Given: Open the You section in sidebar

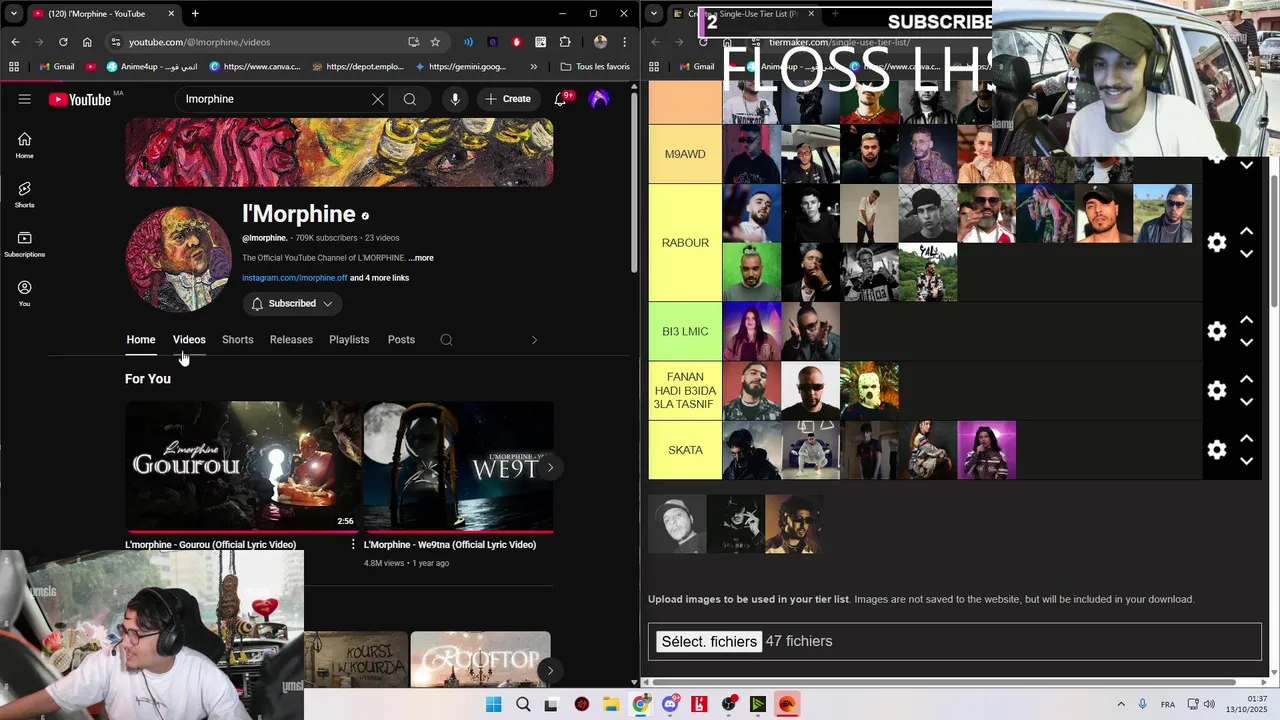Looking at the screenshot, I should point(25,293).
